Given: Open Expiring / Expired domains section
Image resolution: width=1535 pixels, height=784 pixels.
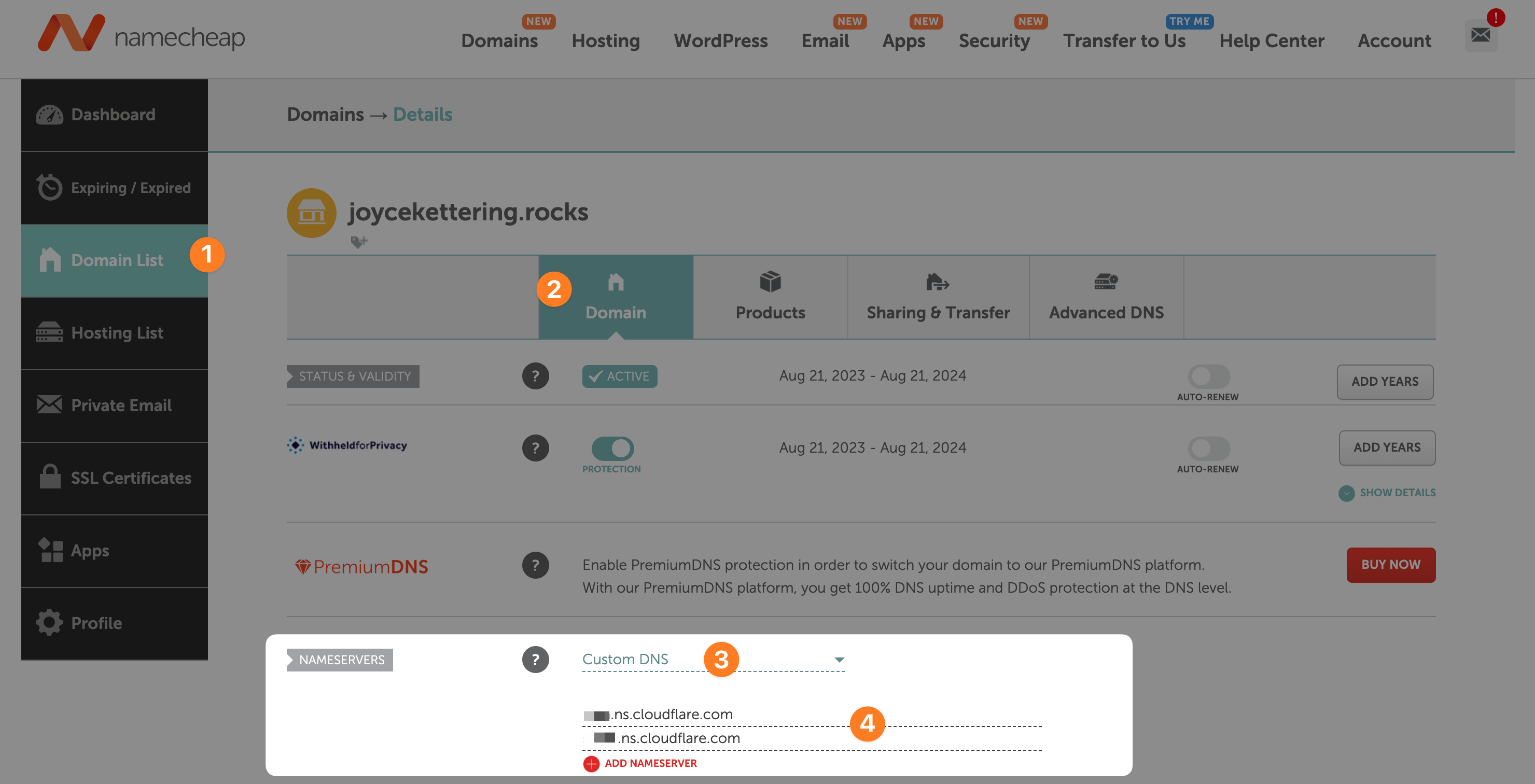Looking at the screenshot, I should click(115, 188).
